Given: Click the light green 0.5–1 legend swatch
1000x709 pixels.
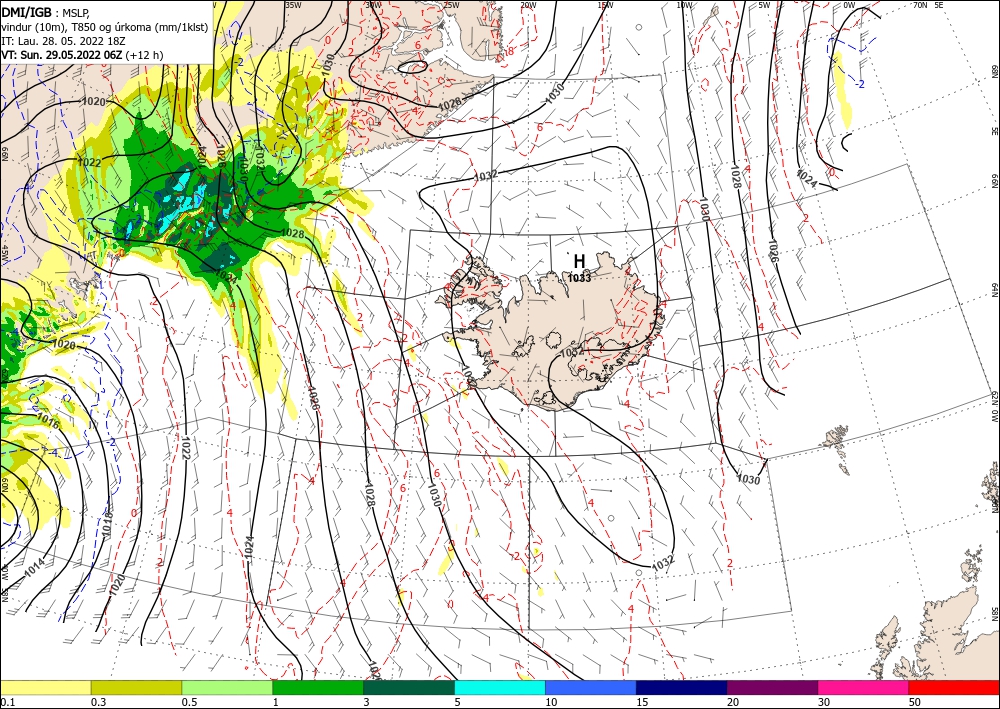Looking at the screenshot, I should click(227, 687).
